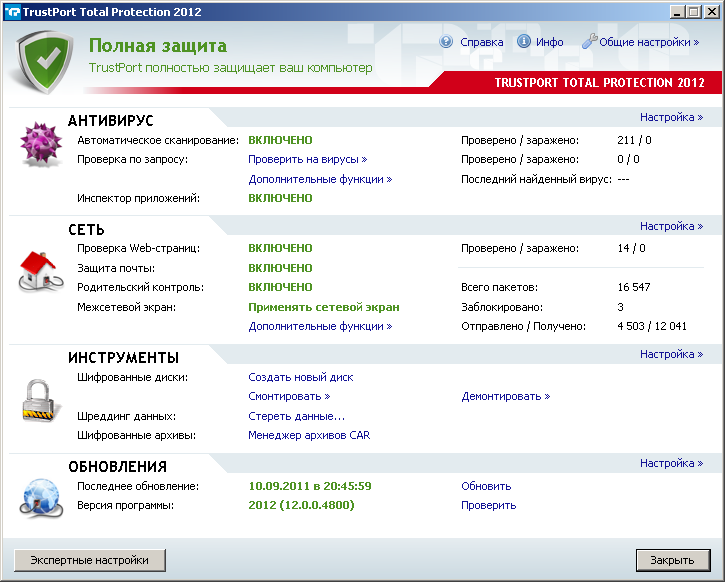Click the Закрыть button
This screenshot has width=725, height=582.
coord(673,560)
